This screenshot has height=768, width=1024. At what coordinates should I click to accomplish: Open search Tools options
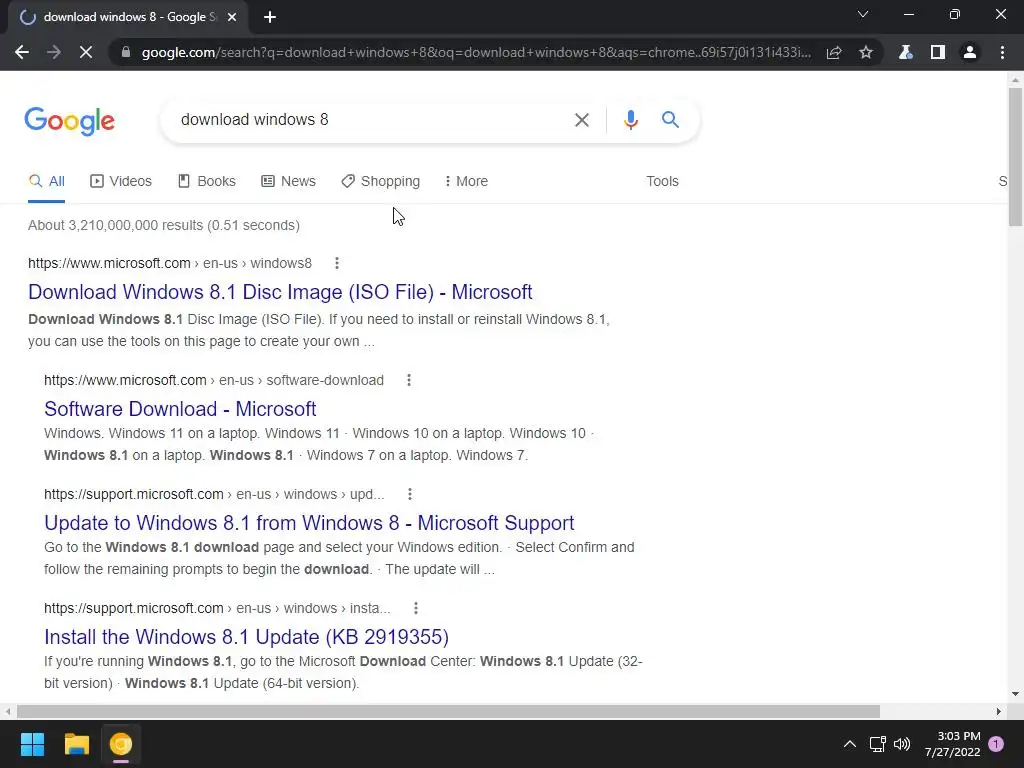click(x=662, y=181)
